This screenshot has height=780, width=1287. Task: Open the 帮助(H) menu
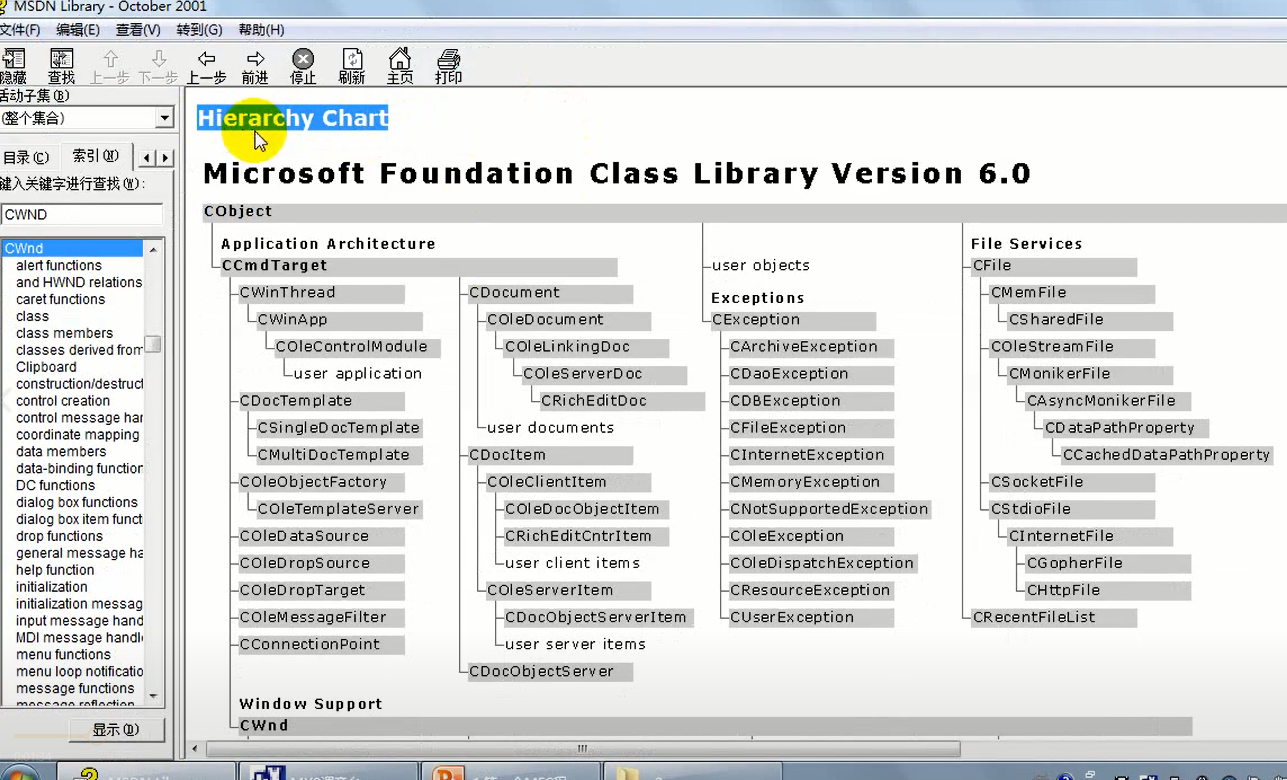[x=261, y=30]
